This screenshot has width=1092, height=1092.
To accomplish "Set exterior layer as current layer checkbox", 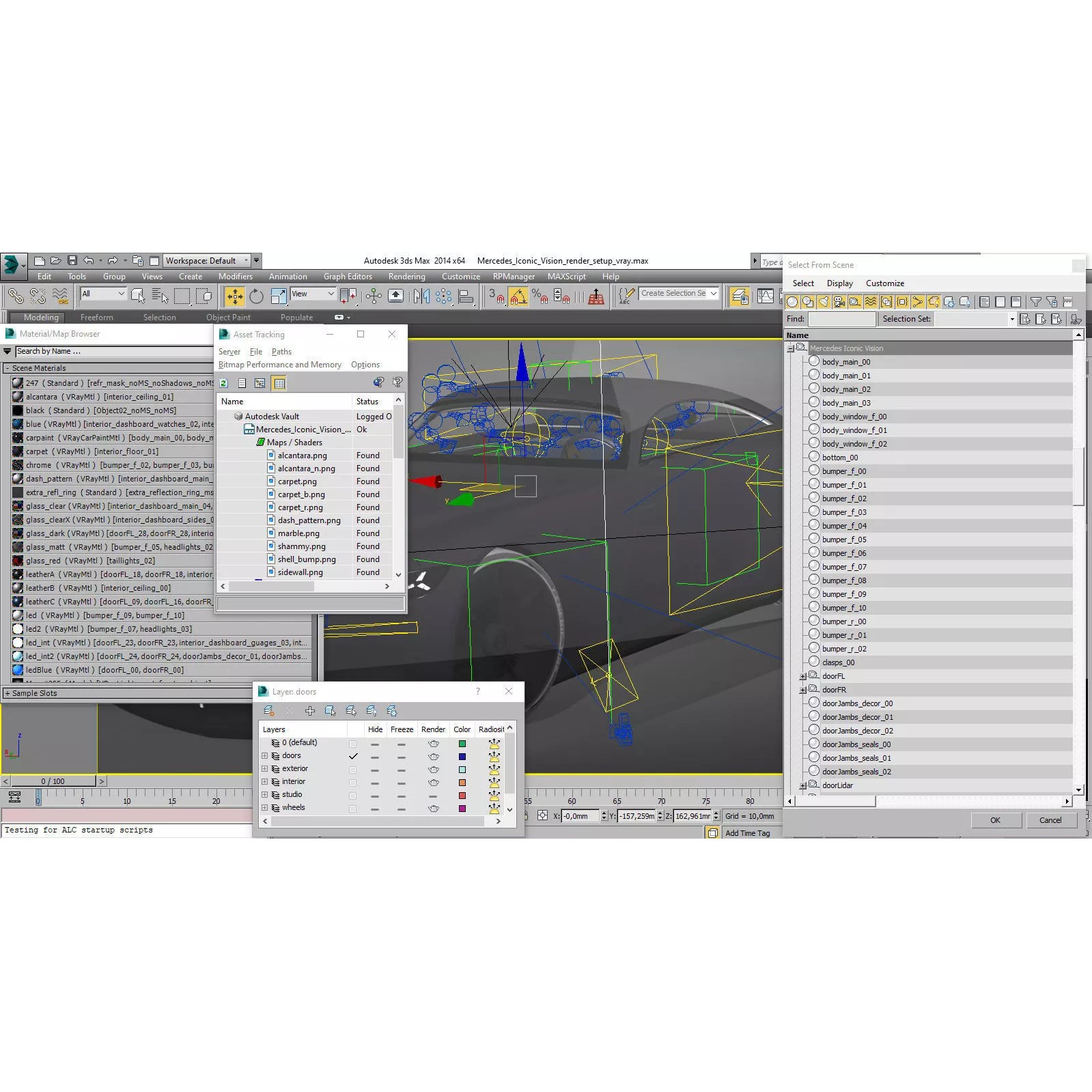I will point(352,769).
